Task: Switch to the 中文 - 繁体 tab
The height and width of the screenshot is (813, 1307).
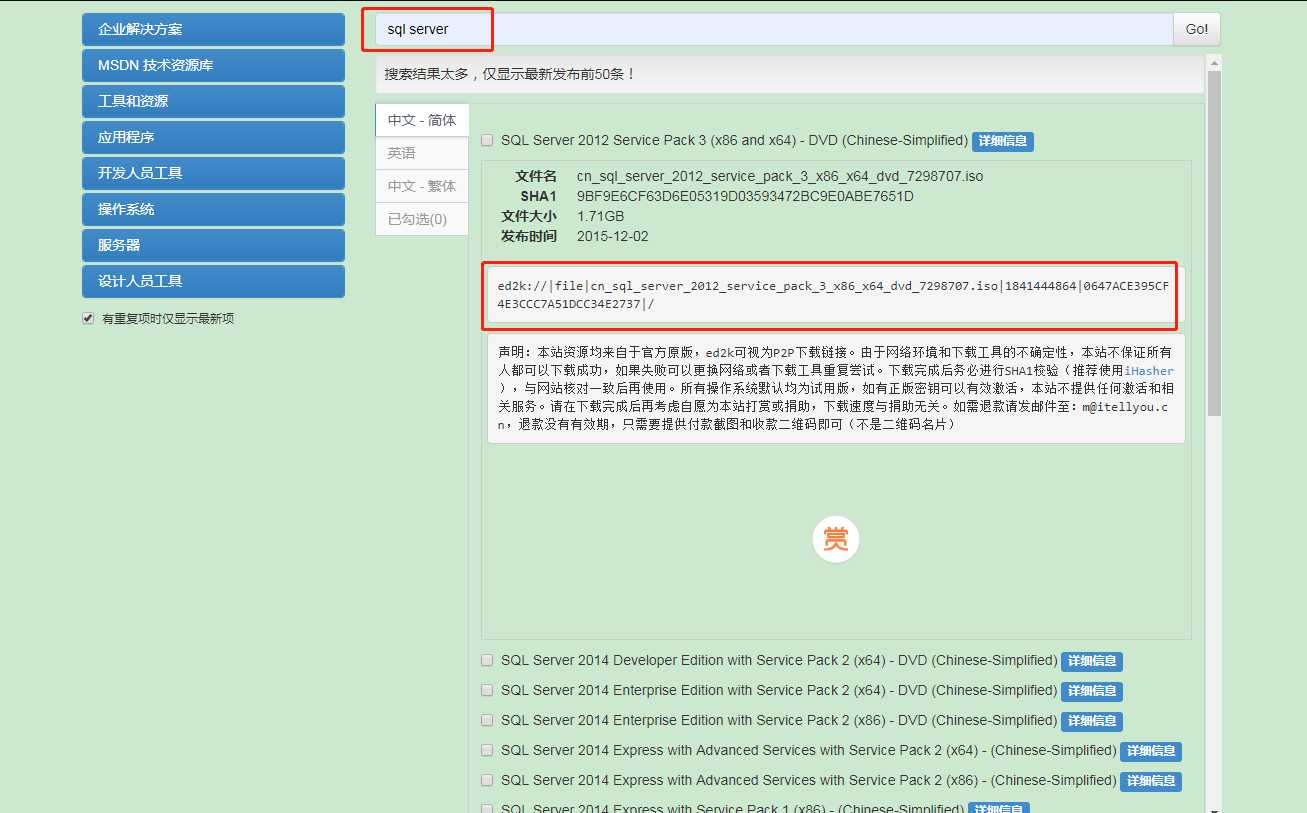Action: [422, 186]
